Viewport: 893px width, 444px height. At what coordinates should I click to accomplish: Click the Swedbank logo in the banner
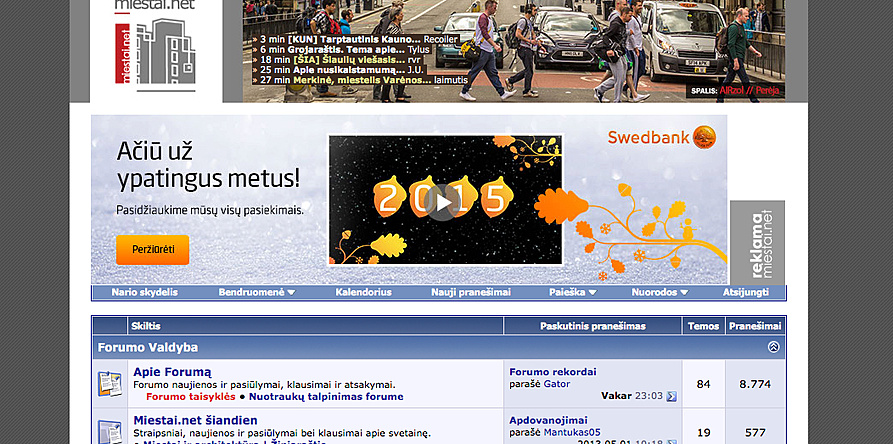pyautogui.click(x=662, y=137)
